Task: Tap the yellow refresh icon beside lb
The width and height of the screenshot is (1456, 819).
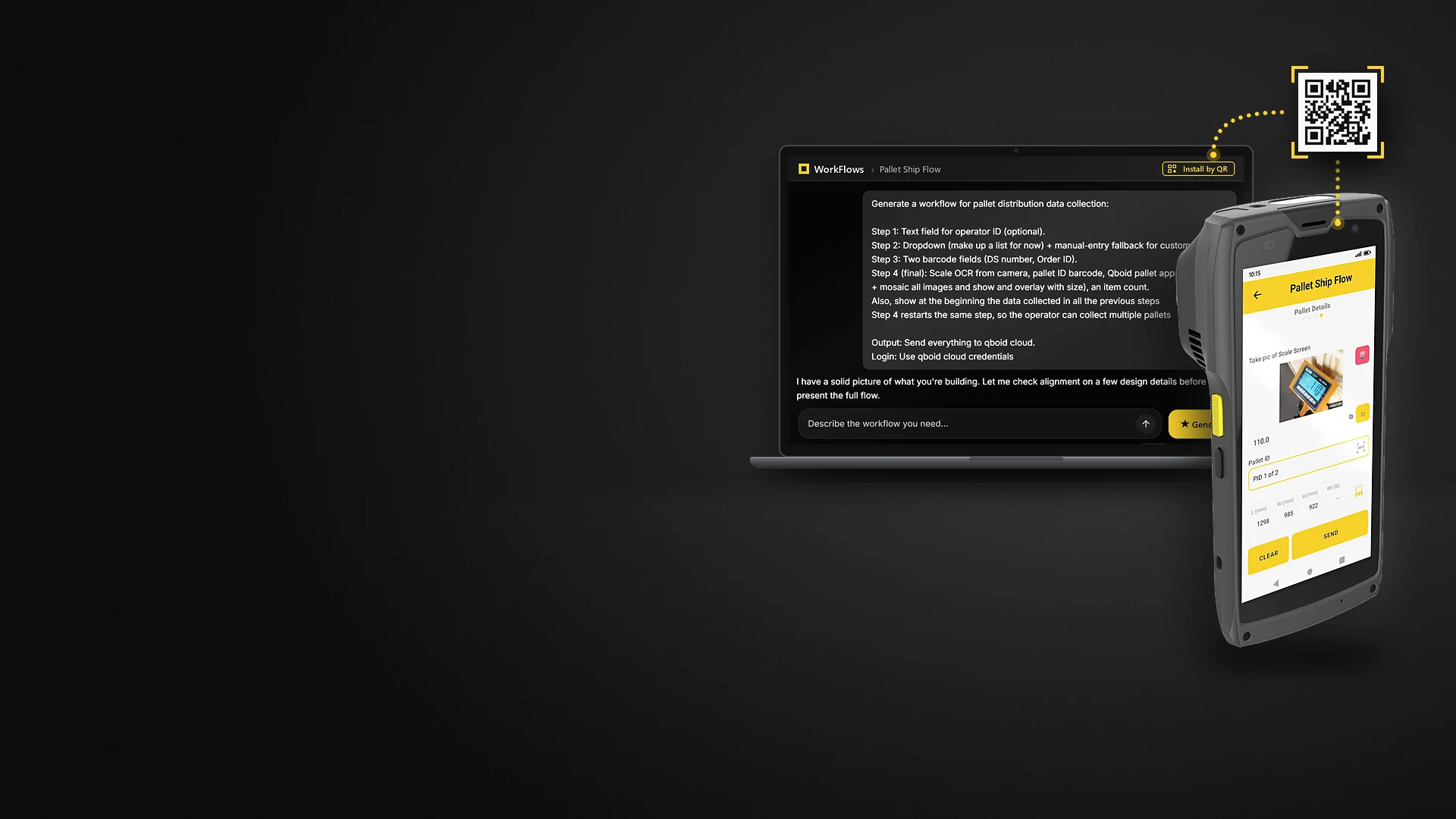Action: coord(1363,413)
